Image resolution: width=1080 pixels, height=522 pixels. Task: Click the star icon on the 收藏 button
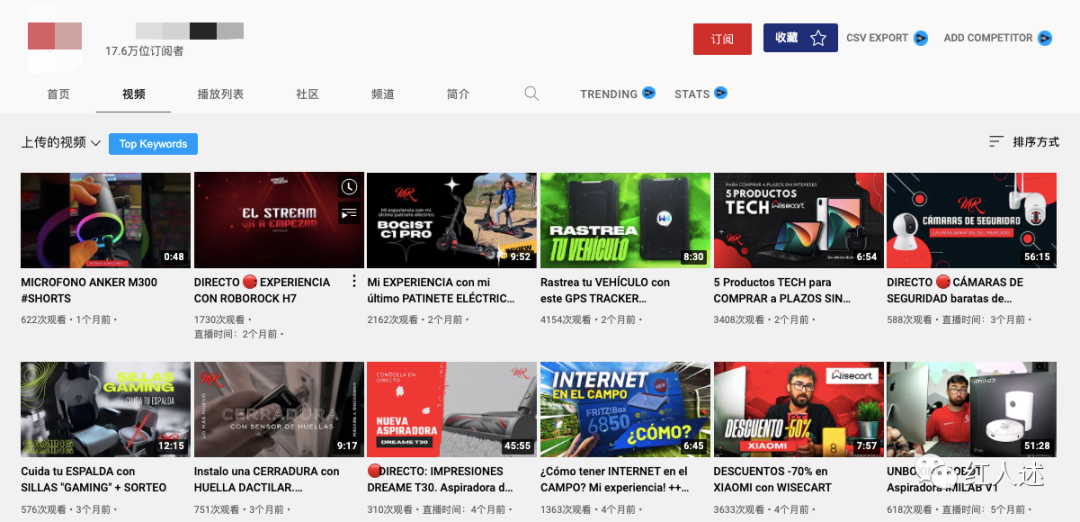tap(818, 38)
